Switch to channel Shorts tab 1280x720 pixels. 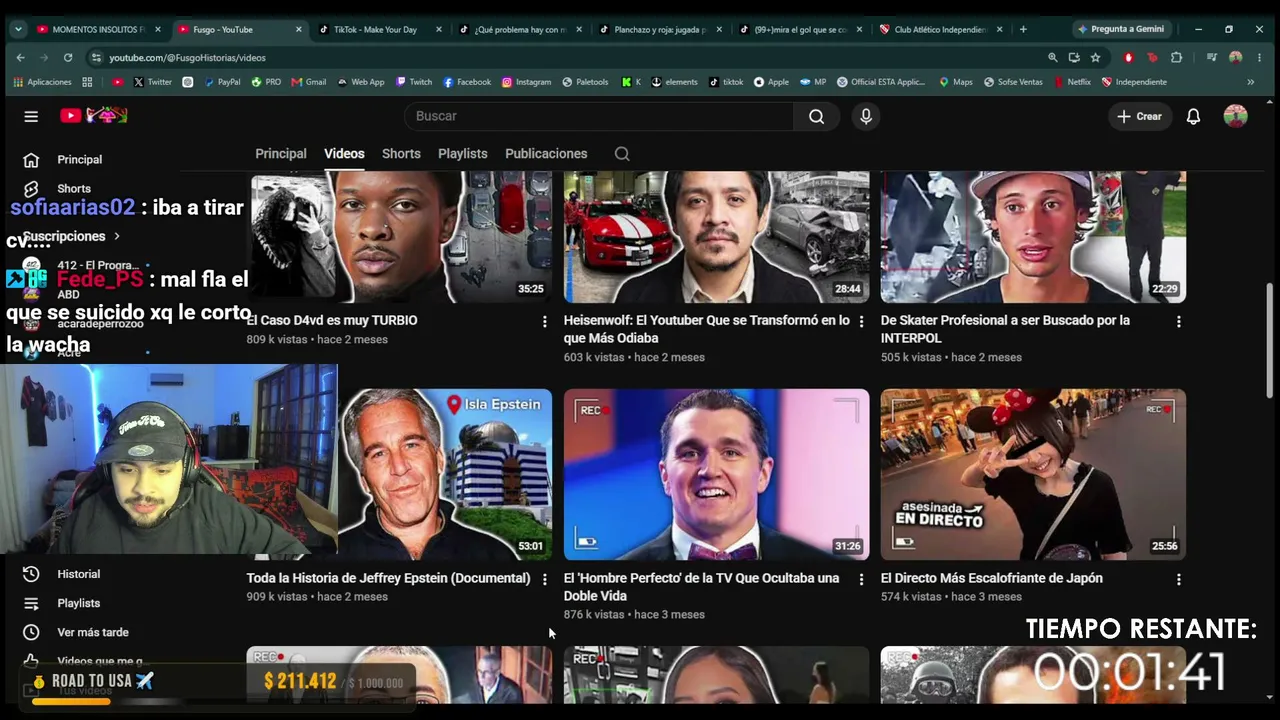(401, 154)
